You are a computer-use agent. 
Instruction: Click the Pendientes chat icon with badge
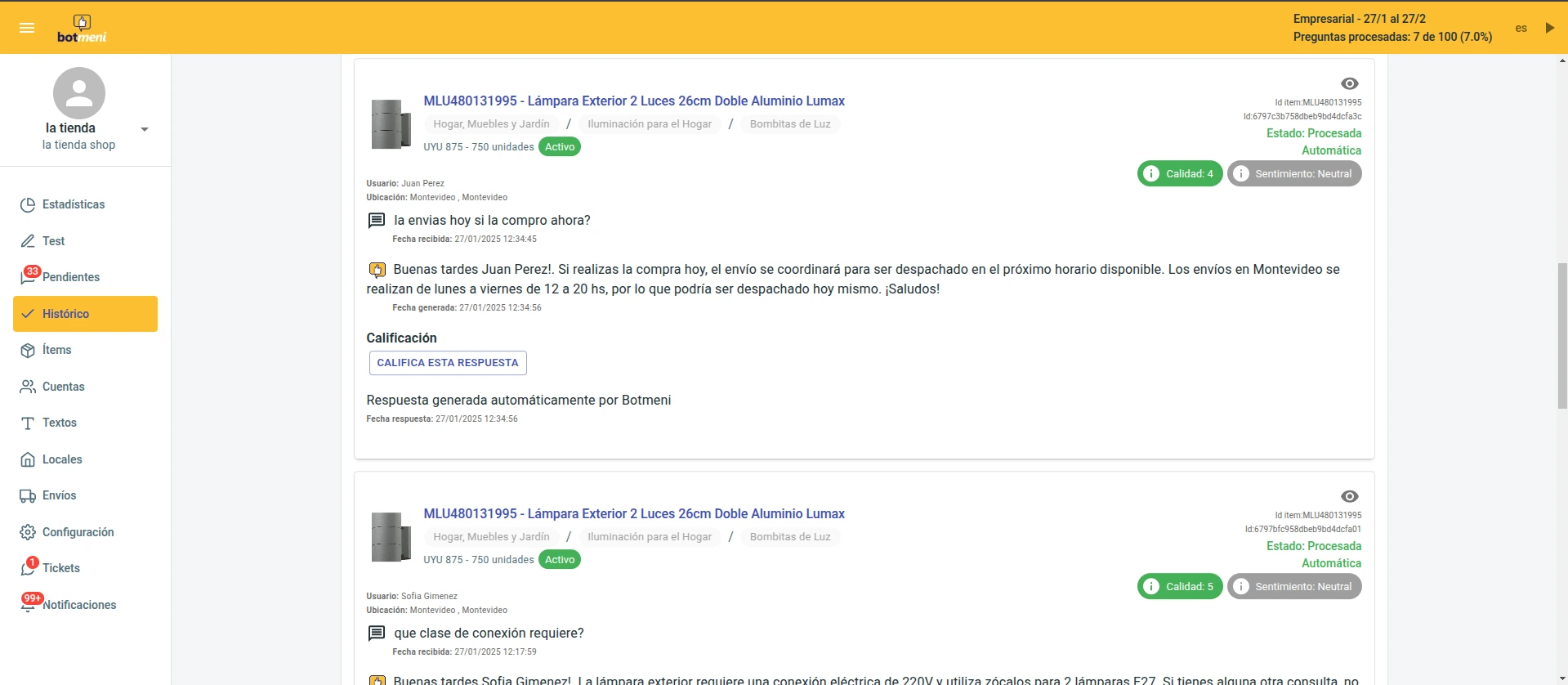(x=29, y=277)
